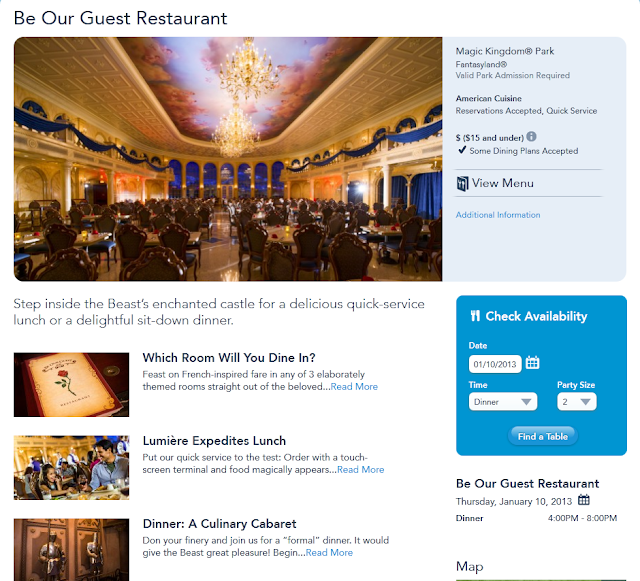Image resolution: width=640 pixels, height=581 pixels.
Task: Click the rose menu book thumbnail
Action: 71,385
